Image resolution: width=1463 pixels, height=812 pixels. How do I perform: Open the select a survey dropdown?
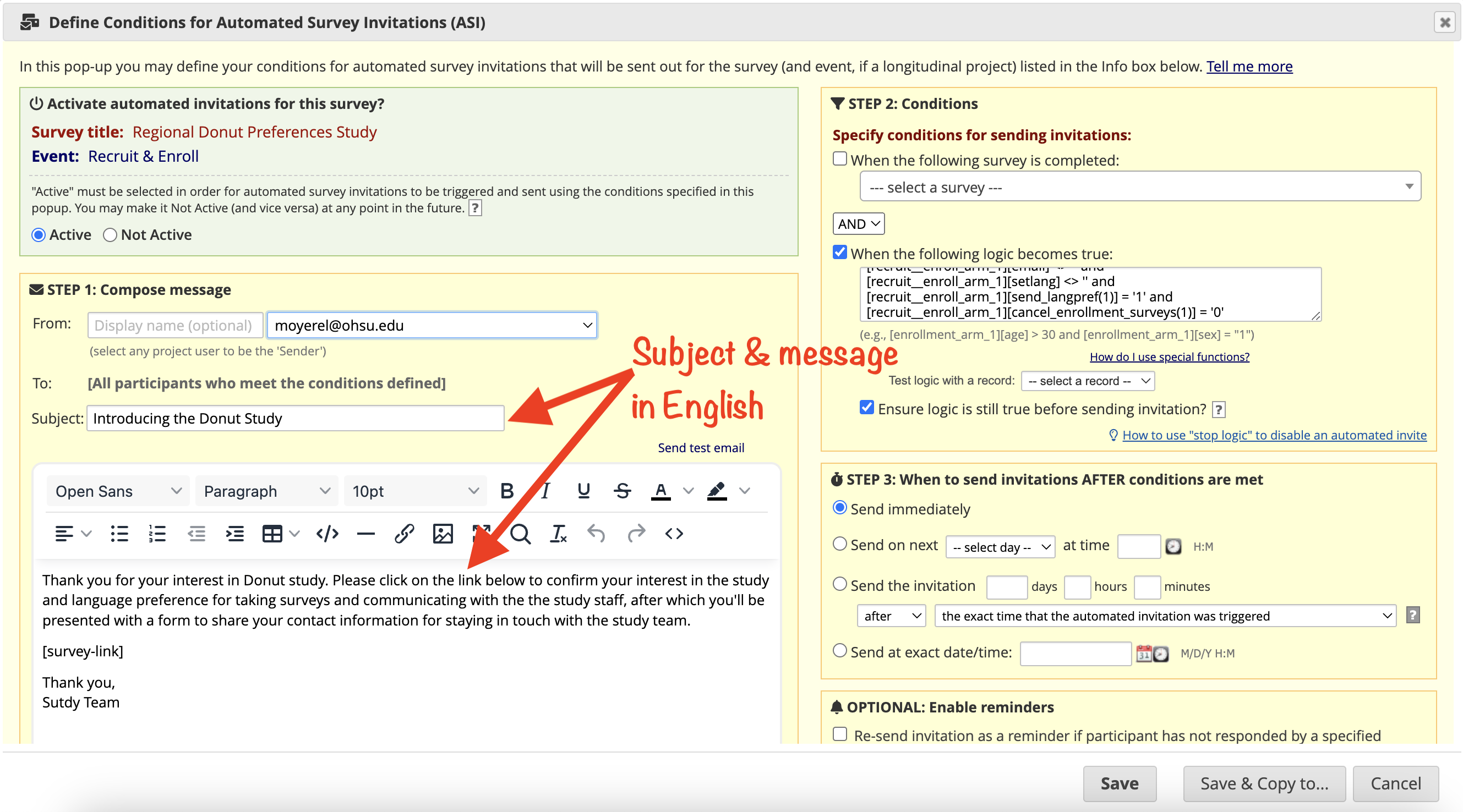pos(1140,186)
